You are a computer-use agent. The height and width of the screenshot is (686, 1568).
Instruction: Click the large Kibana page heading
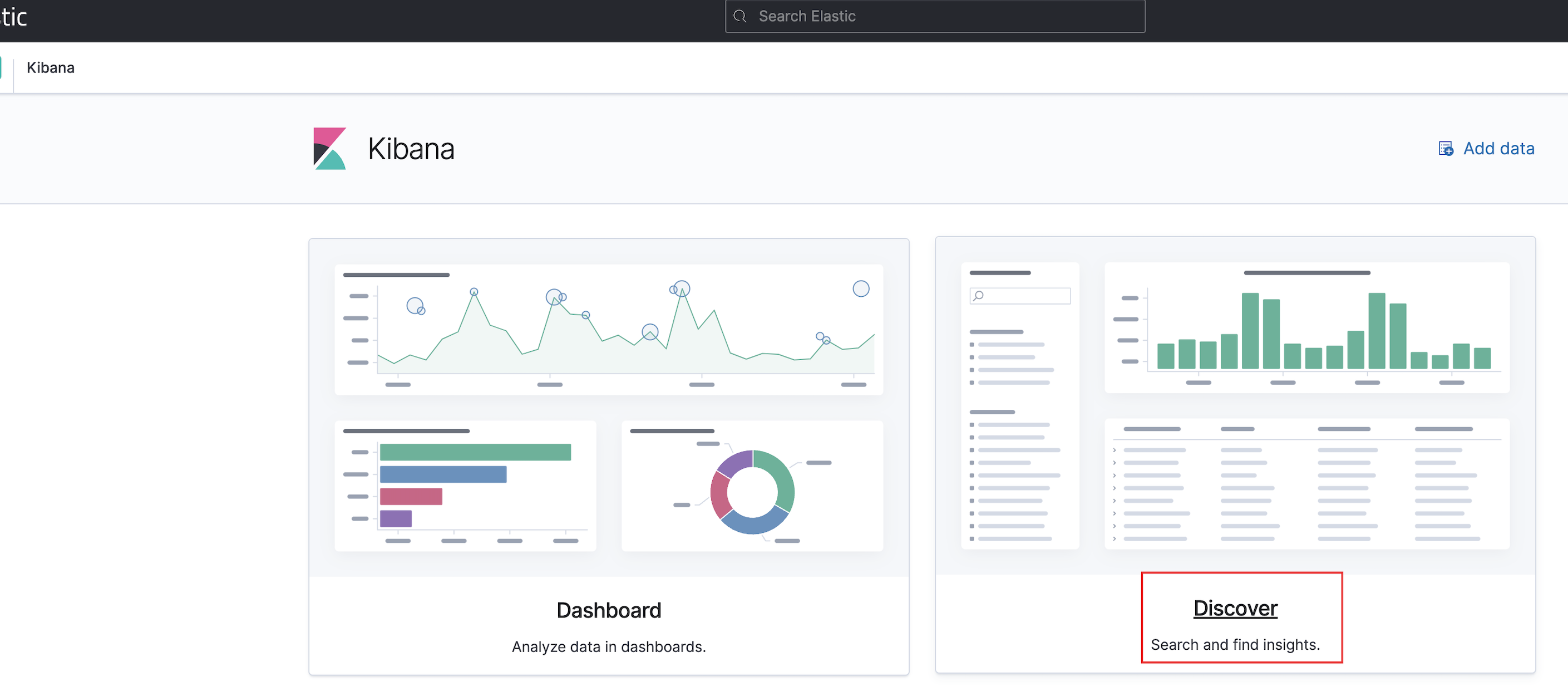(411, 149)
